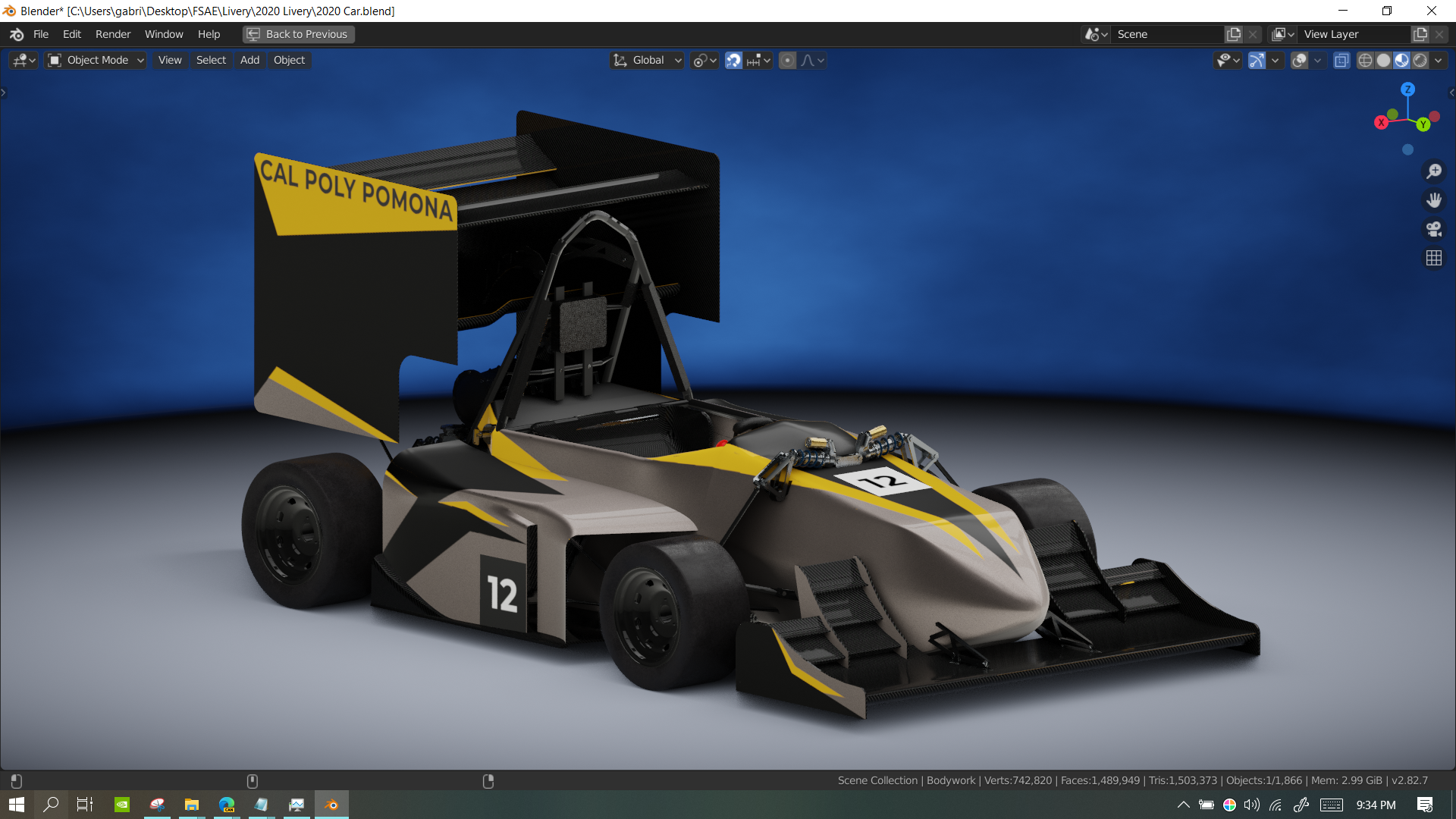
Task: Toggle the show gizmo button
Action: pos(1257,60)
